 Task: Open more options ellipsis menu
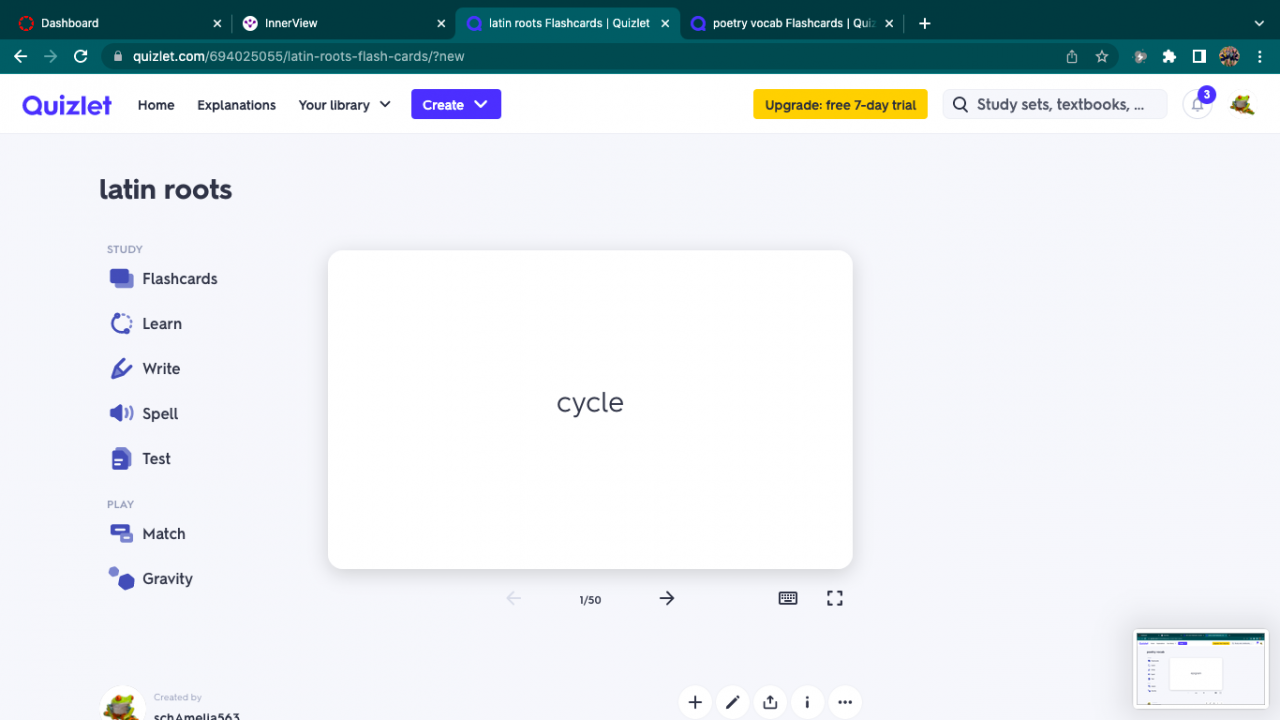[x=845, y=702]
